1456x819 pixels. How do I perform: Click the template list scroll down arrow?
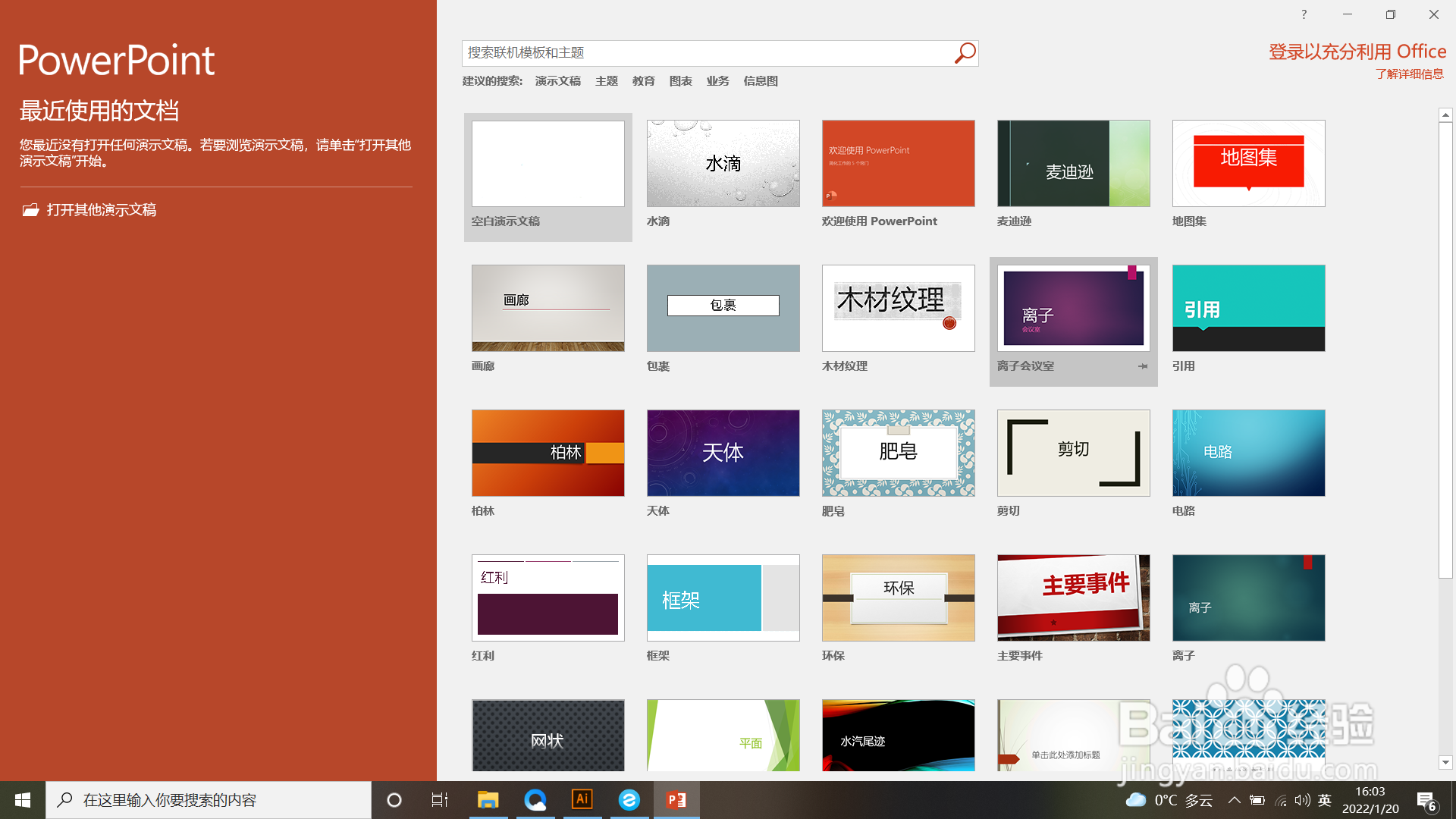[x=1445, y=762]
